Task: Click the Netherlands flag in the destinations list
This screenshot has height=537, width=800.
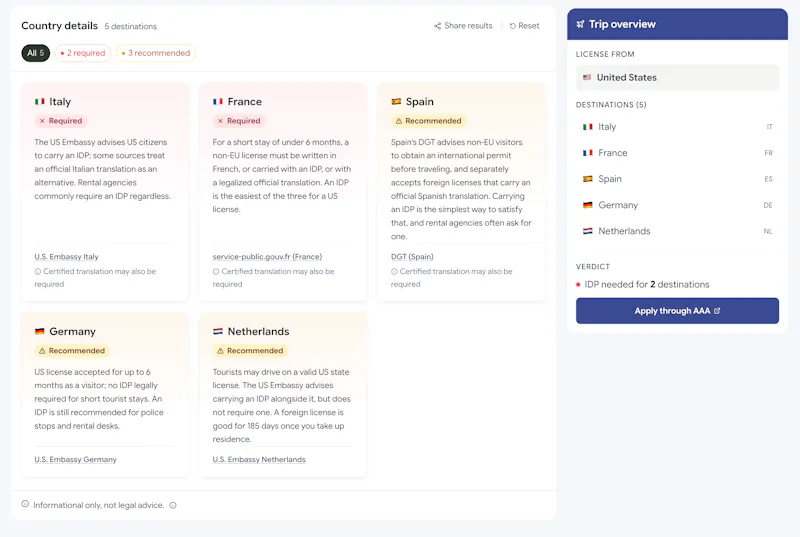Action: (x=588, y=231)
